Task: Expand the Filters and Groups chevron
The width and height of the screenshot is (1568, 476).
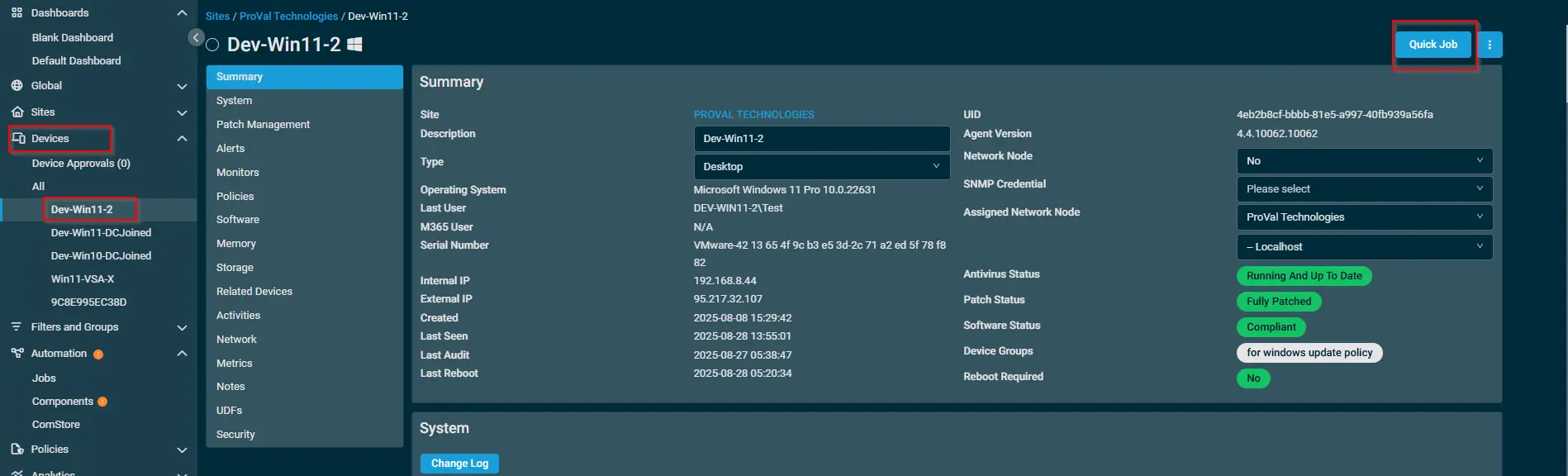Action: [x=182, y=327]
